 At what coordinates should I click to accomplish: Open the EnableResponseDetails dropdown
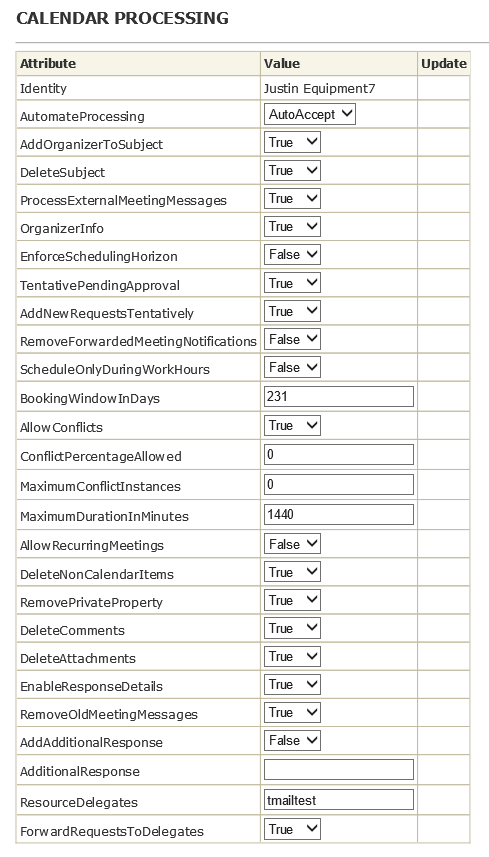[292, 684]
